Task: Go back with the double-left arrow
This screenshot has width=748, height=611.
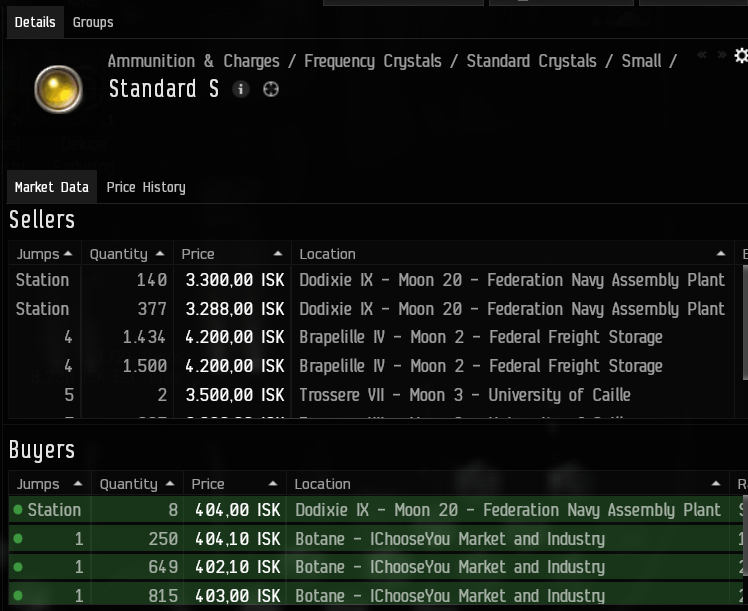Action: [702, 55]
